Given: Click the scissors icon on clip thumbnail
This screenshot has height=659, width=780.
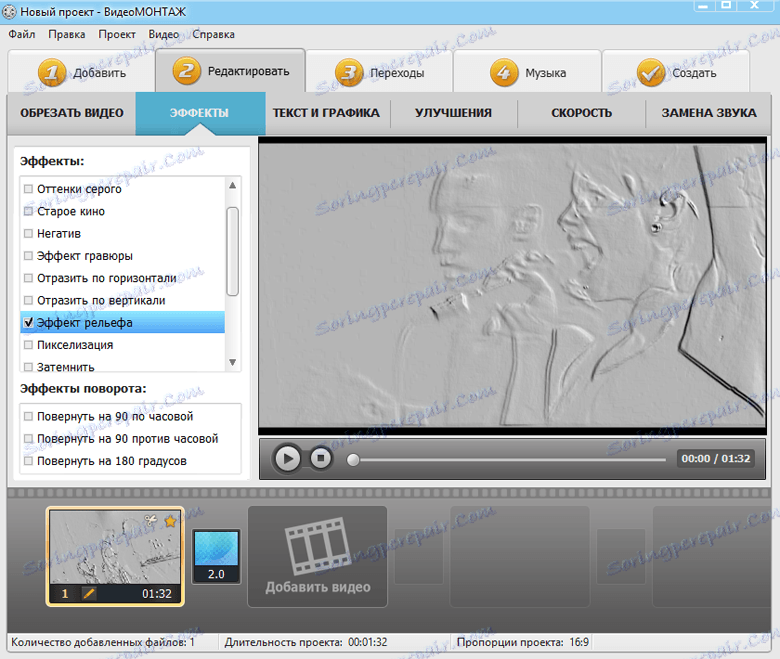Looking at the screenshot, I should click(150, 520).
